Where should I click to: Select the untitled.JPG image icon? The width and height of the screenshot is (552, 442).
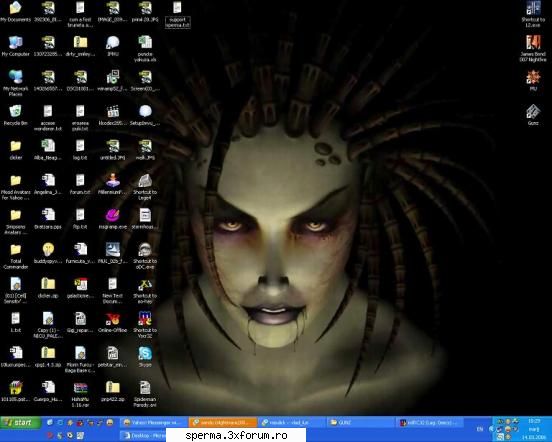click(113, 150)
